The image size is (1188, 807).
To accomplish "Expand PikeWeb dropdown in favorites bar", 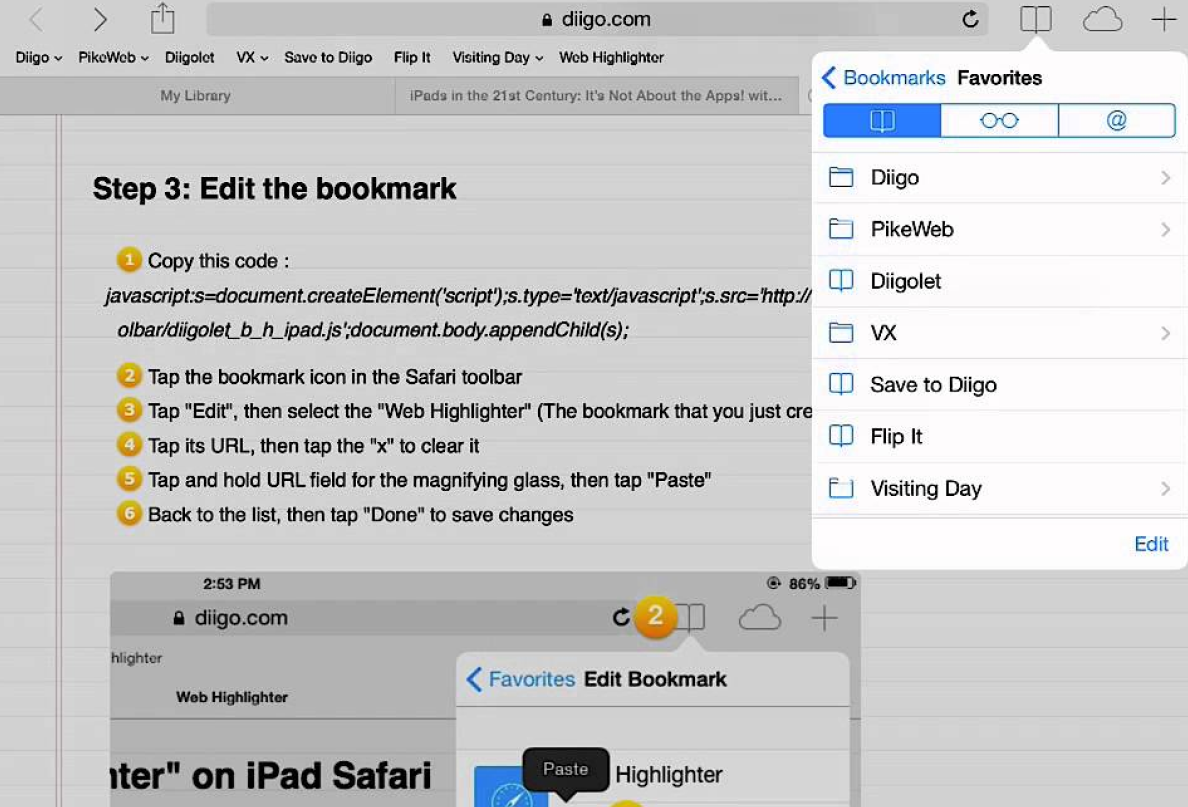I will (x=113, y=58).
